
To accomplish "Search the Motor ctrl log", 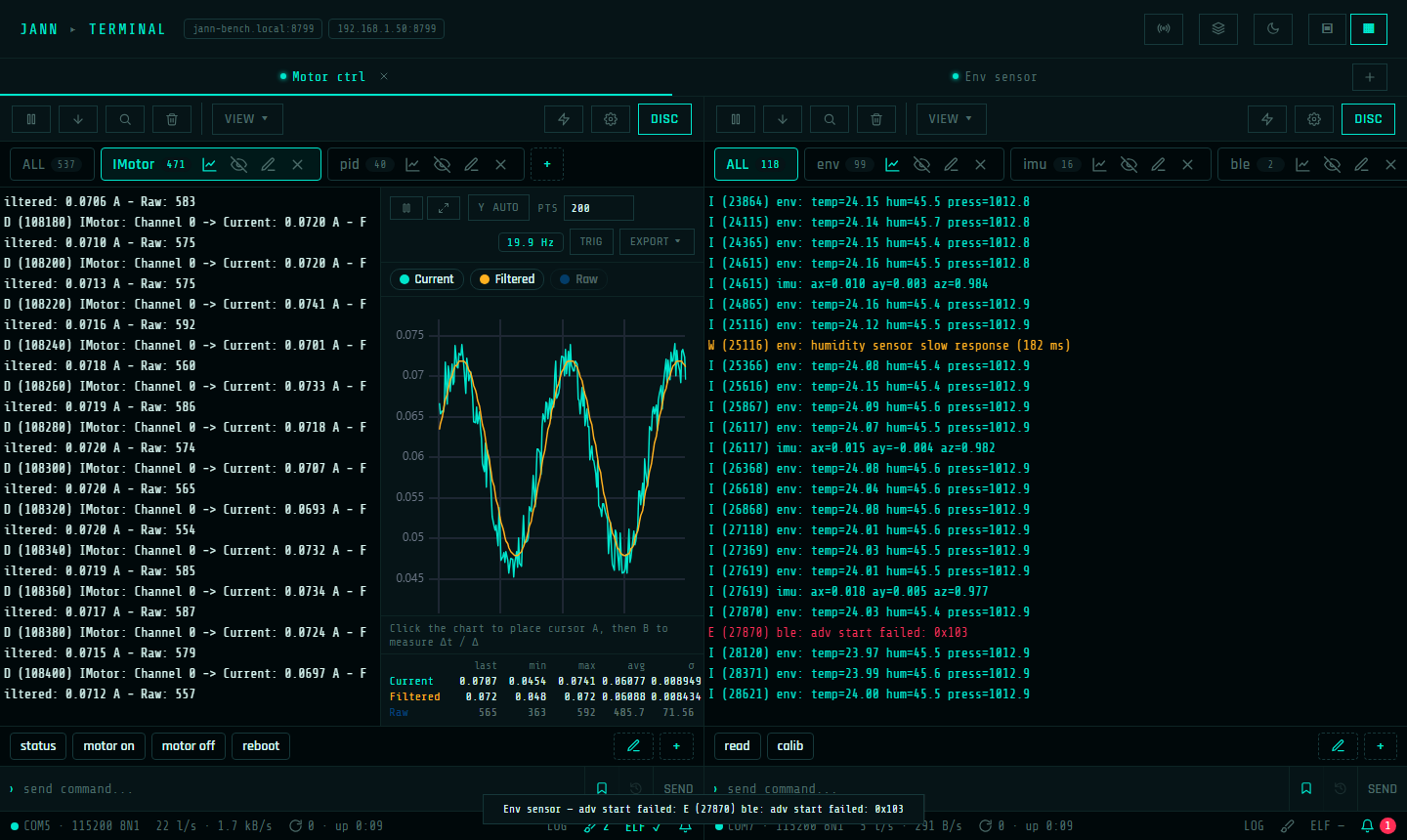I will click(125, 119).
